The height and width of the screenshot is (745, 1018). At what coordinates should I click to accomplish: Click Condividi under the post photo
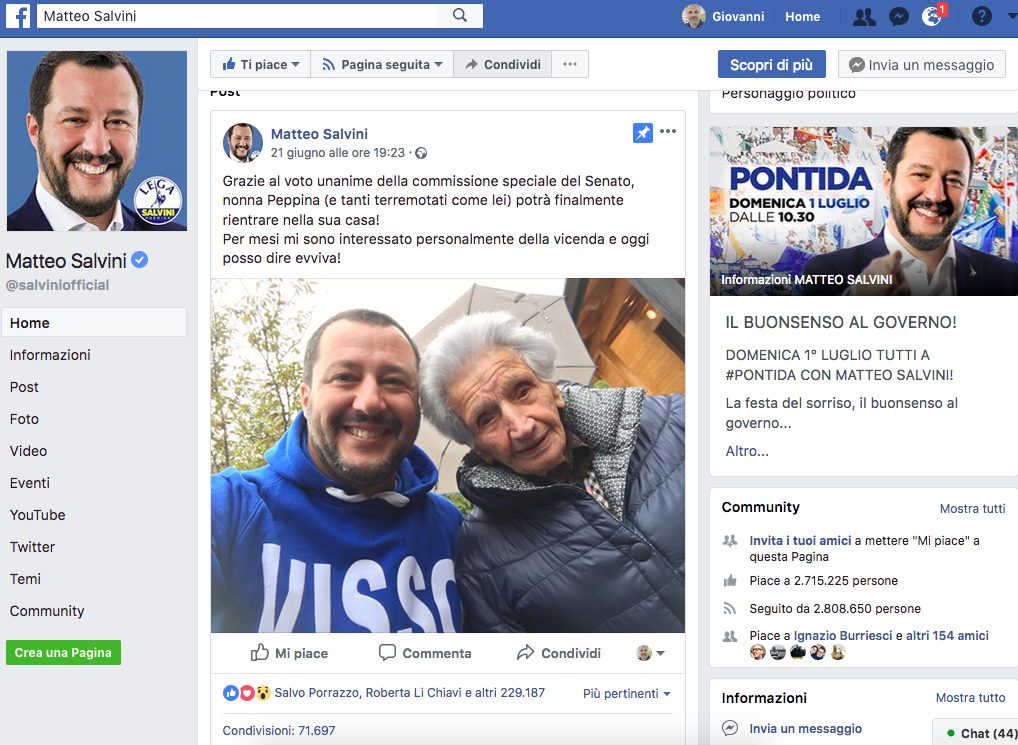pos(559,653)
